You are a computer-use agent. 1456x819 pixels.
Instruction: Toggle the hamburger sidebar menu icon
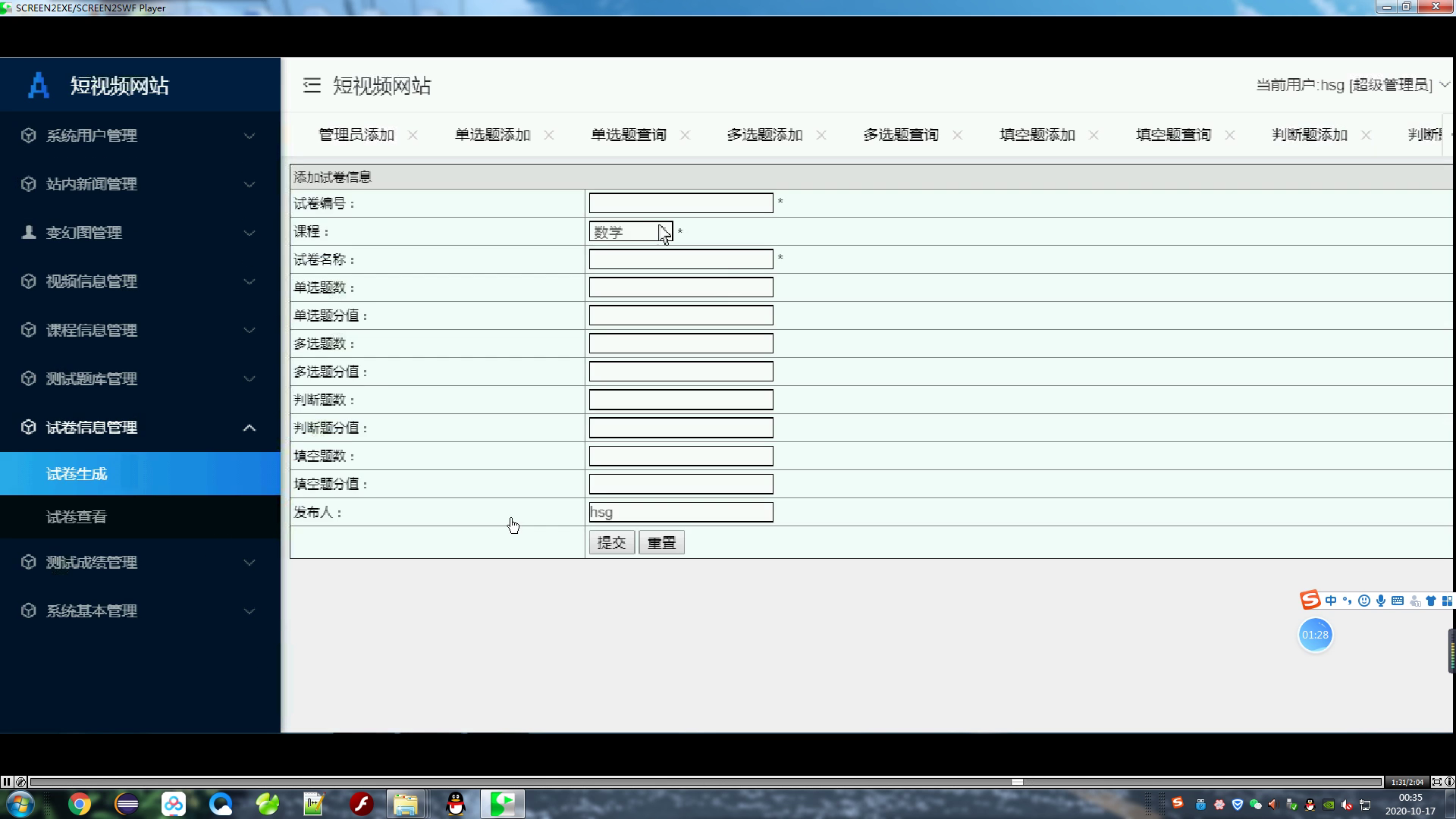pyautogui.click(x=312, y=85)
